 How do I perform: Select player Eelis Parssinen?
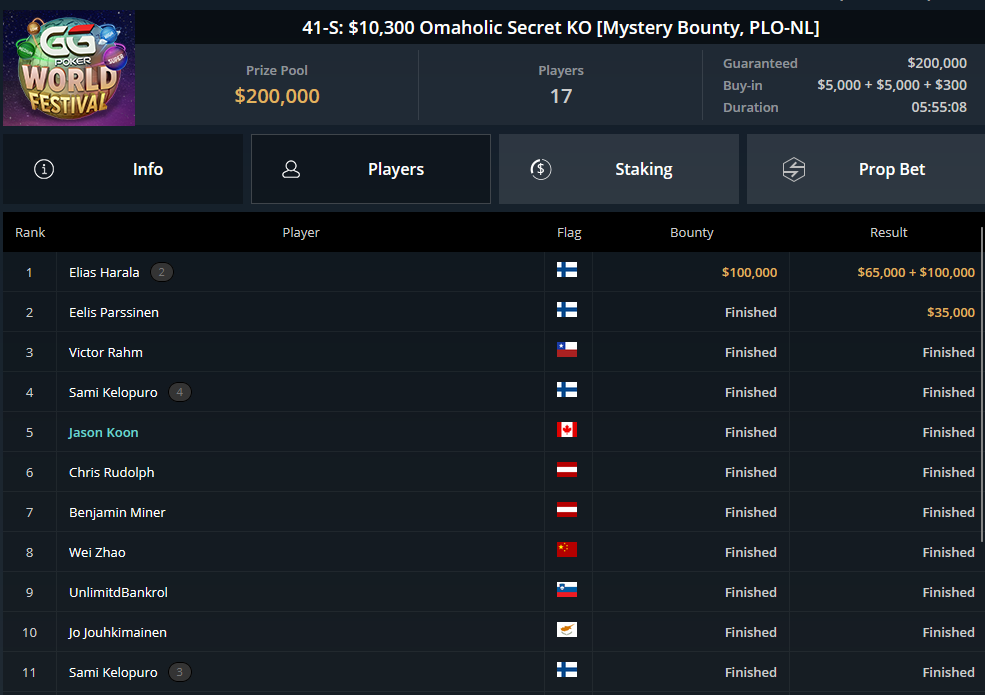click(114, 312)
